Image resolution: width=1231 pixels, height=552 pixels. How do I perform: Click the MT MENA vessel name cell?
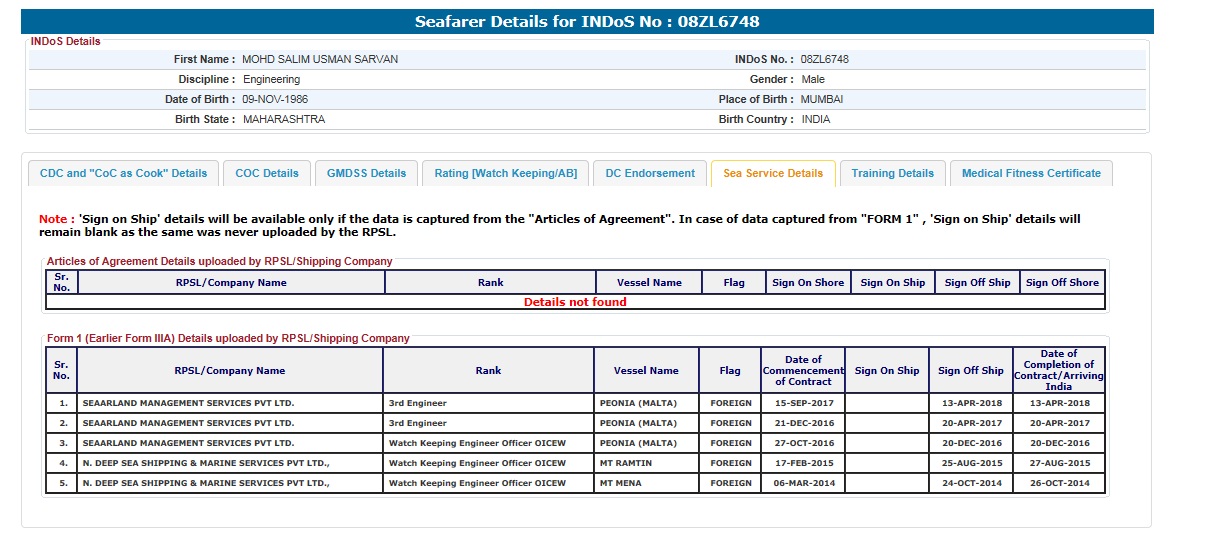pyautogui.click(x=623, y=483)
